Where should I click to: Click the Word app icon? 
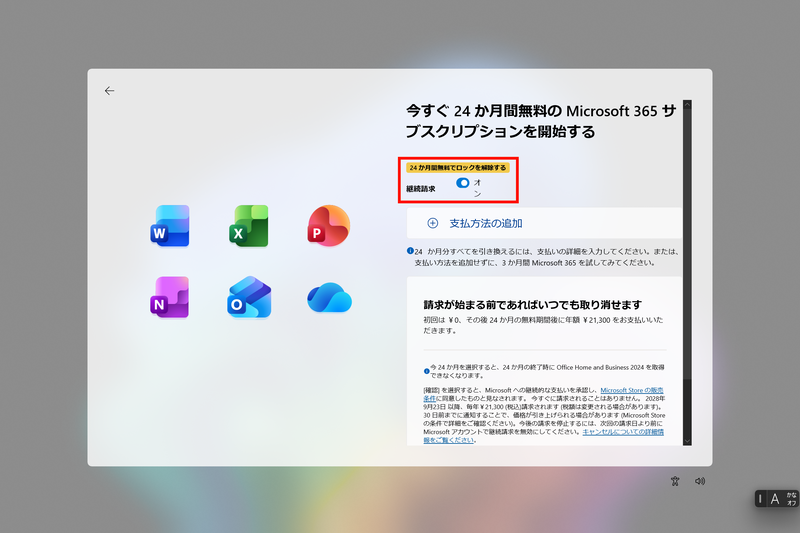pos(170,226)
